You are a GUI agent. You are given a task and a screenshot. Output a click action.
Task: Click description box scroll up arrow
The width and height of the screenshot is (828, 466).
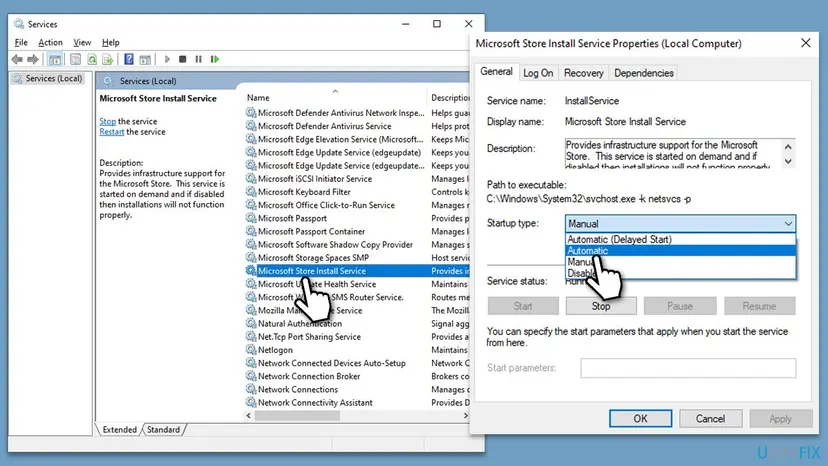click(x=788, y=146)
